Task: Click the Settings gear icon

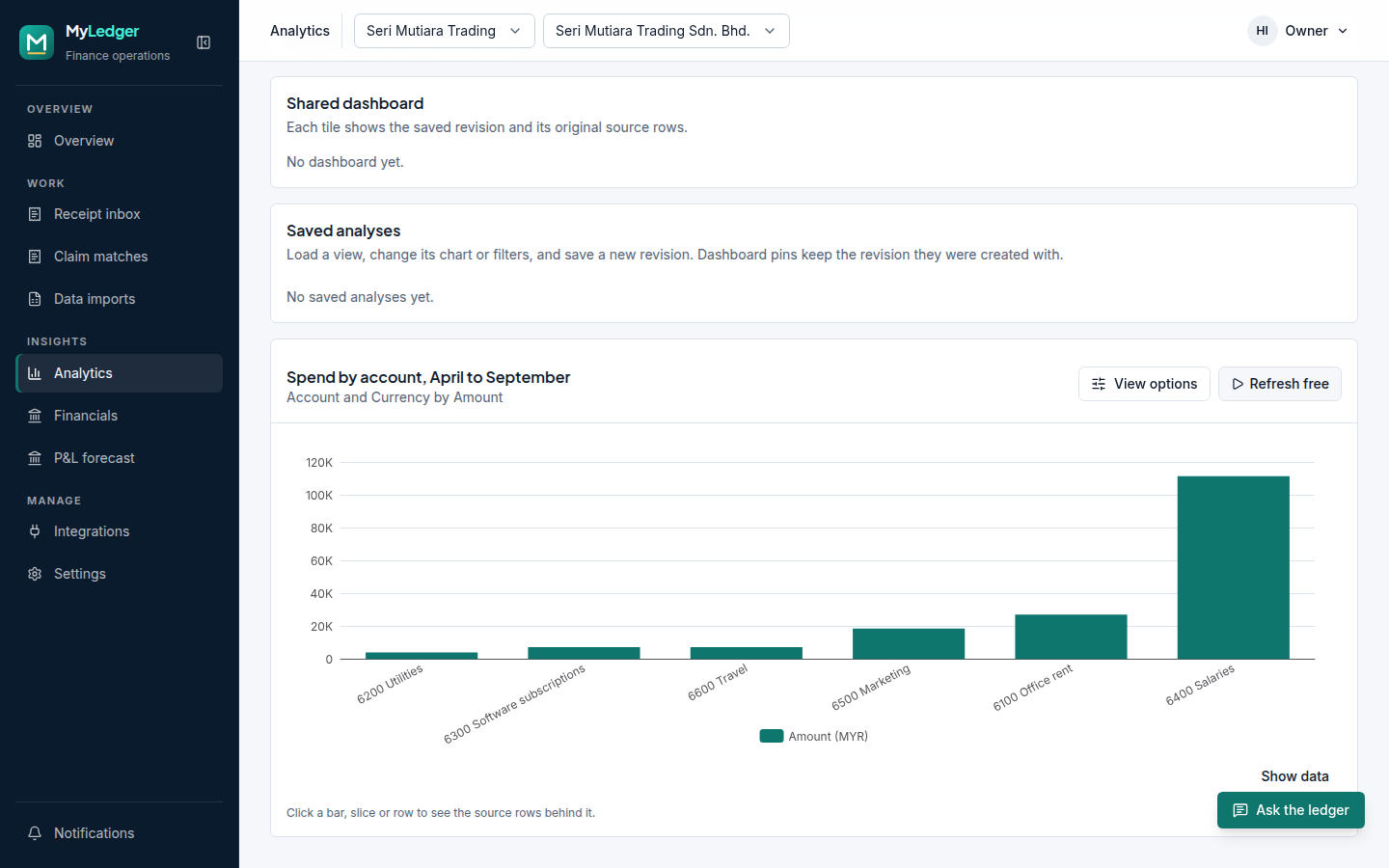Action: 35,574
